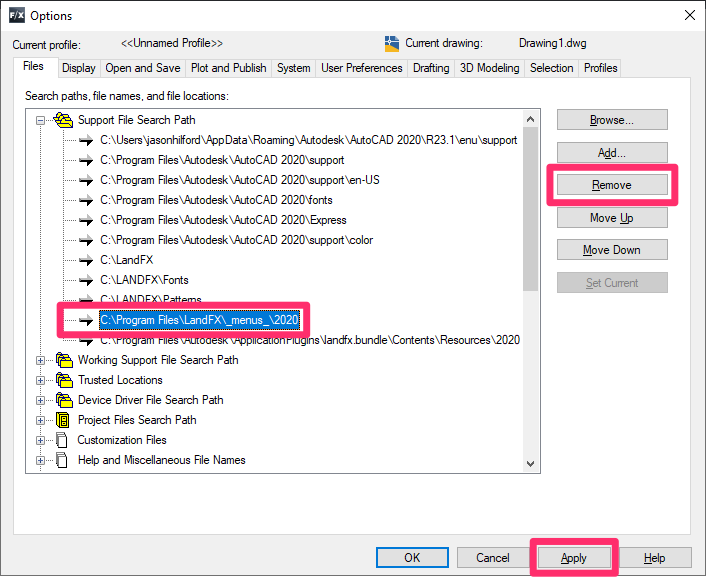Expand the Working Support File Search Path node
The image size is (706, 577).
pyautogui.click(x=41, y=360)
